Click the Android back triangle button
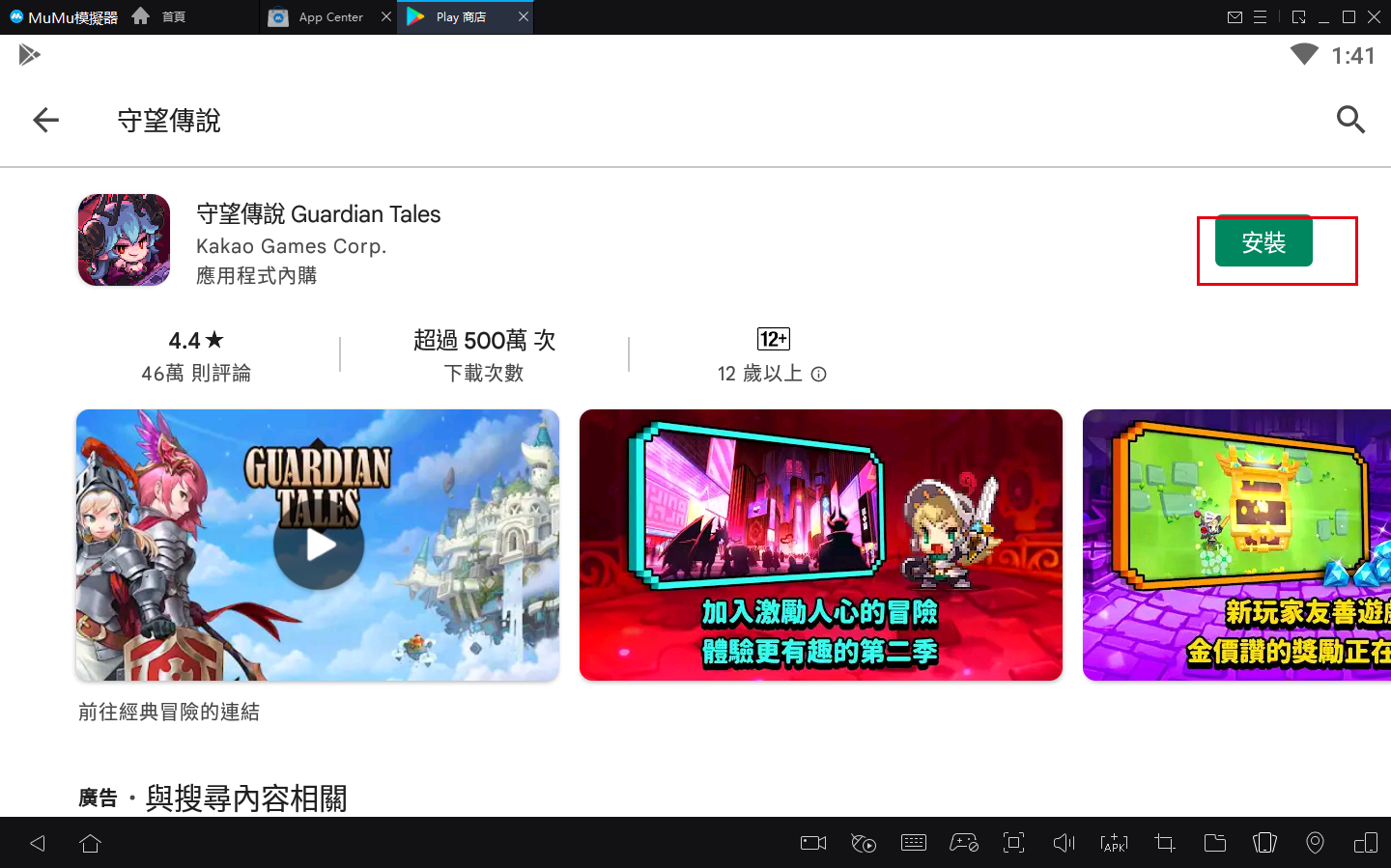Screen dimensions: 1391x868 tap(38, 843)
